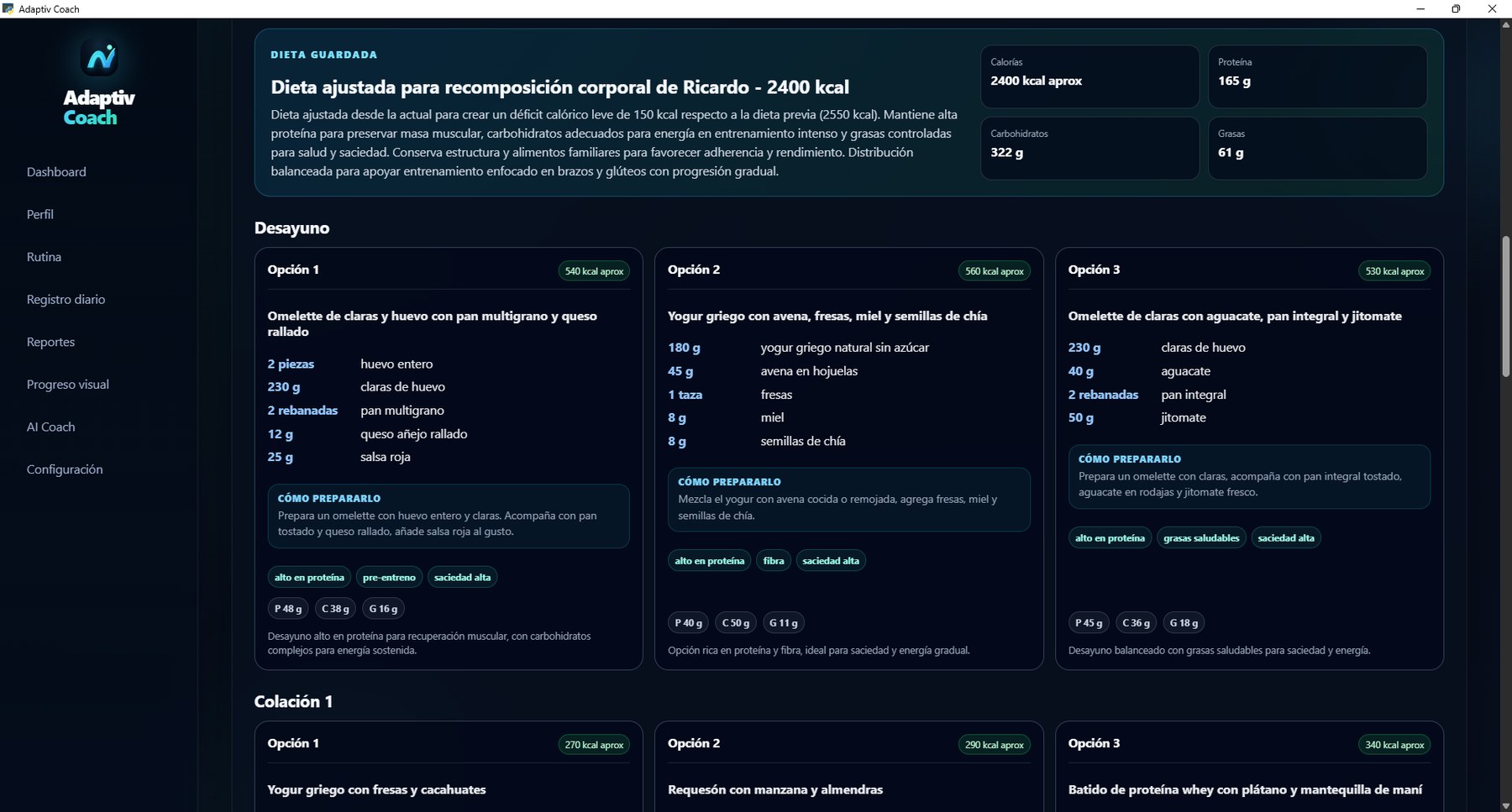Click the 340 kcal aprox badge
Screen dimensions: 1512x812
(1394, 745)
